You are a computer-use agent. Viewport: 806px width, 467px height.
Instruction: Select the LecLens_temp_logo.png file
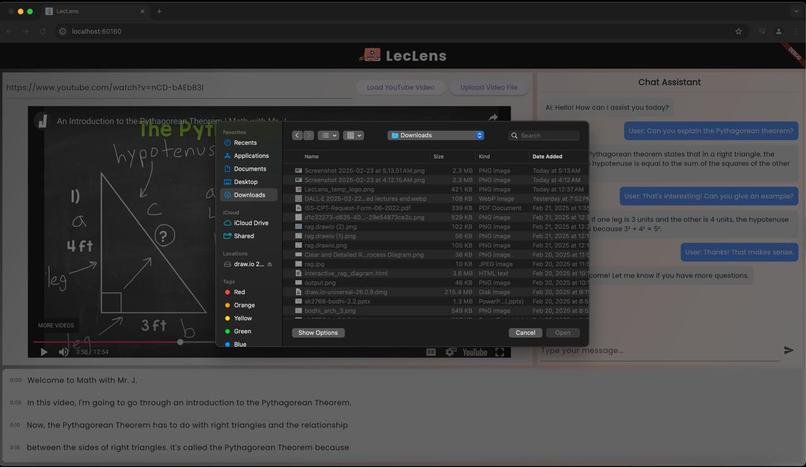click(435, 189)
